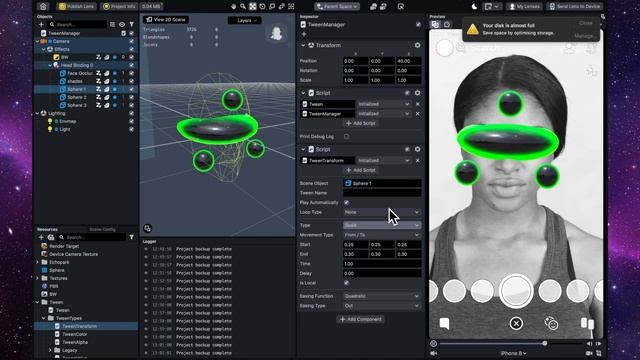The image size is (640, 360).
Task: Click the cursor select icon in top toolbar
Action: tap(401, 6)
